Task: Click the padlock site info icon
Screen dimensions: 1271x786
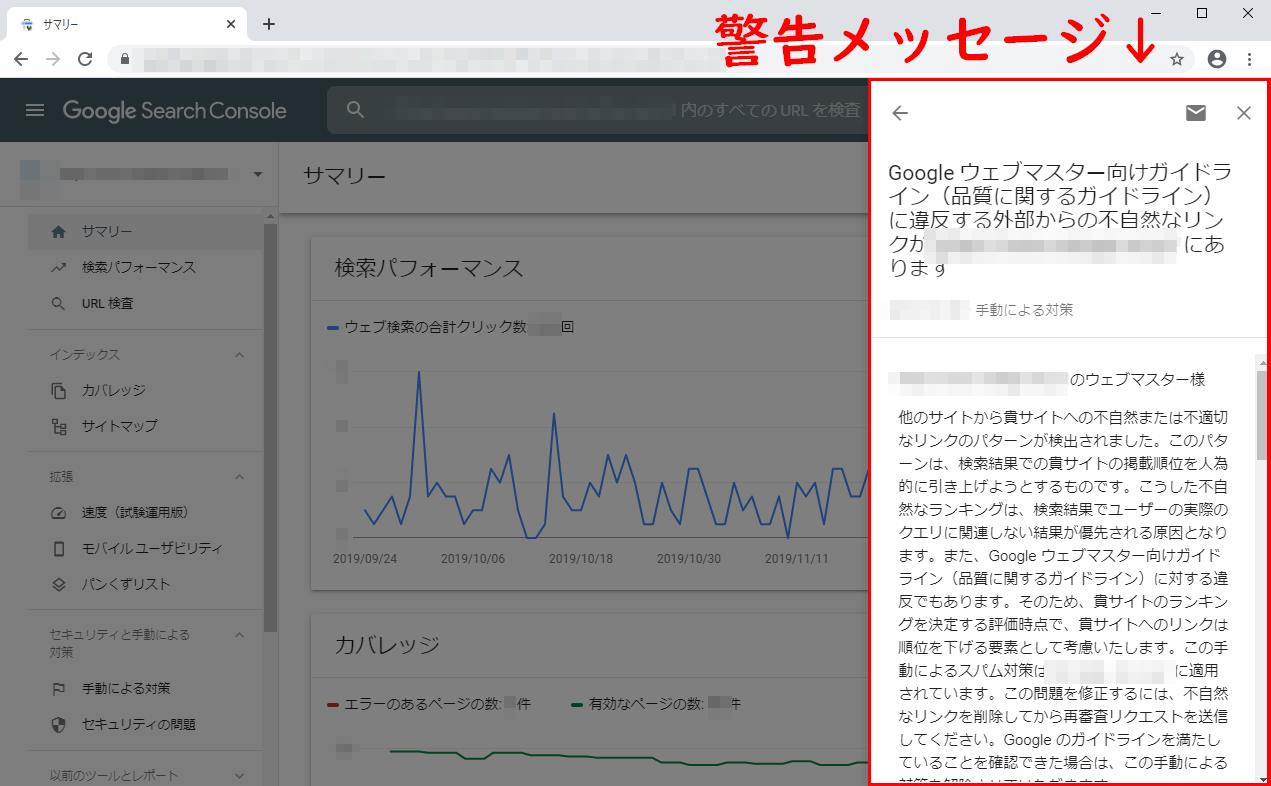Action: click(125, 59)
